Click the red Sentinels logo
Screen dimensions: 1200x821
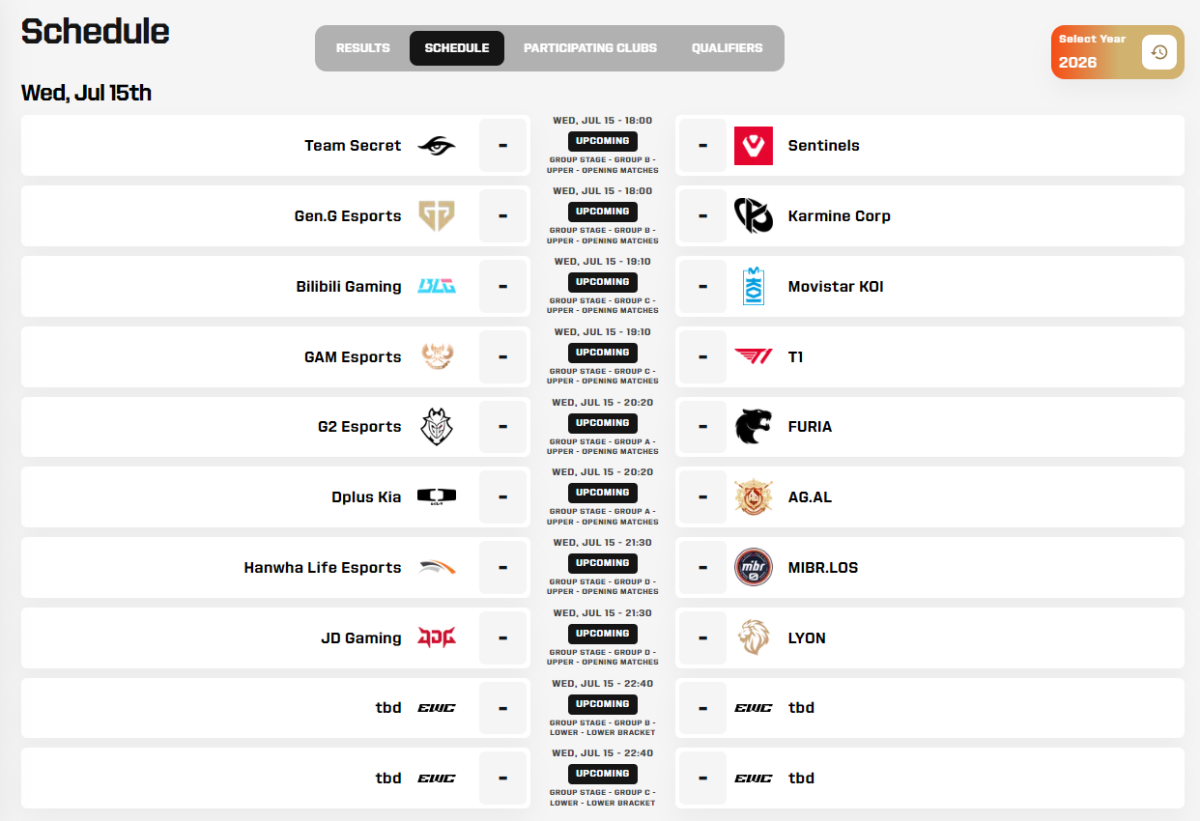(753, 146)
